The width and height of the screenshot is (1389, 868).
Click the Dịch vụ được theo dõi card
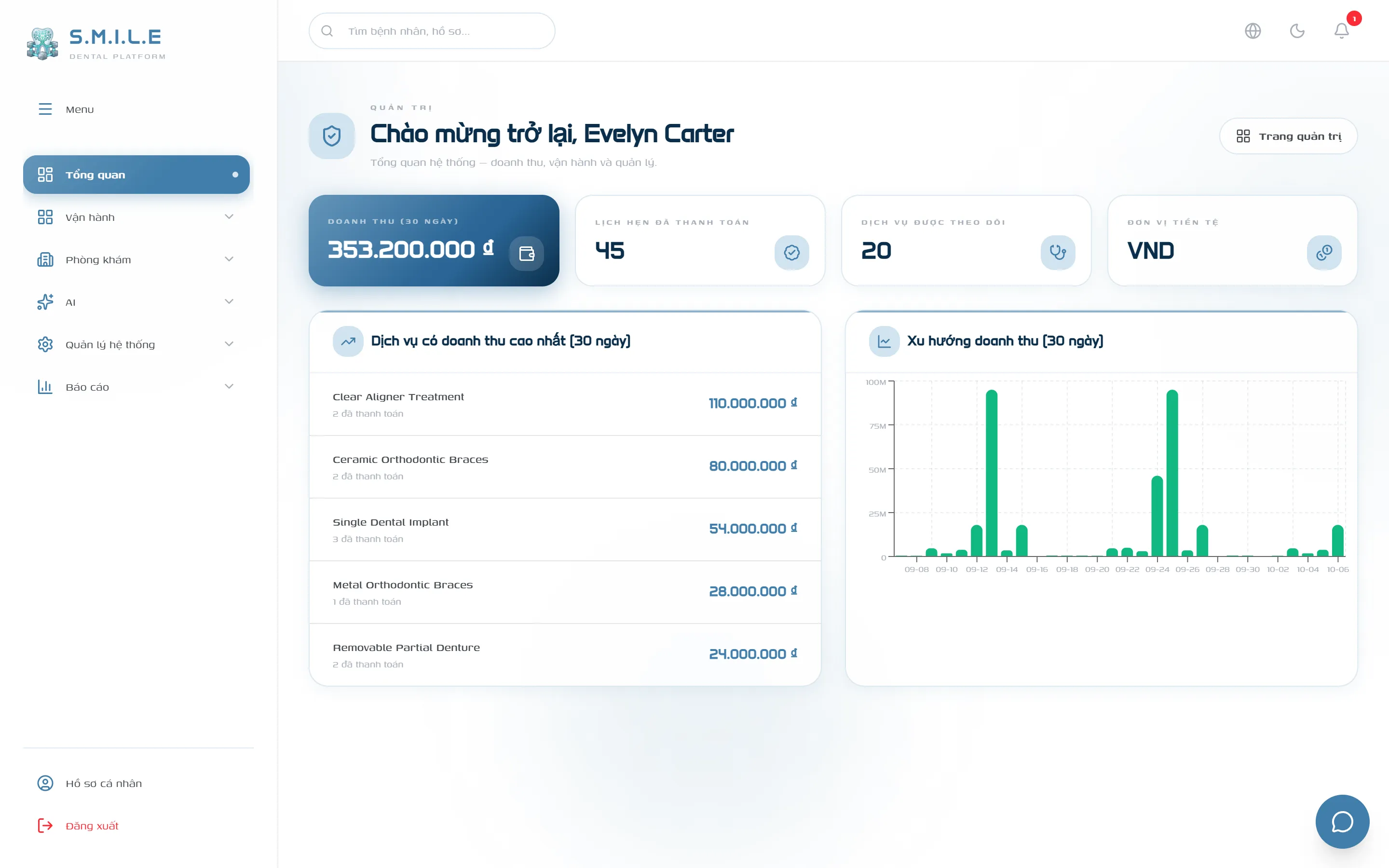click(x=966, y=241)
